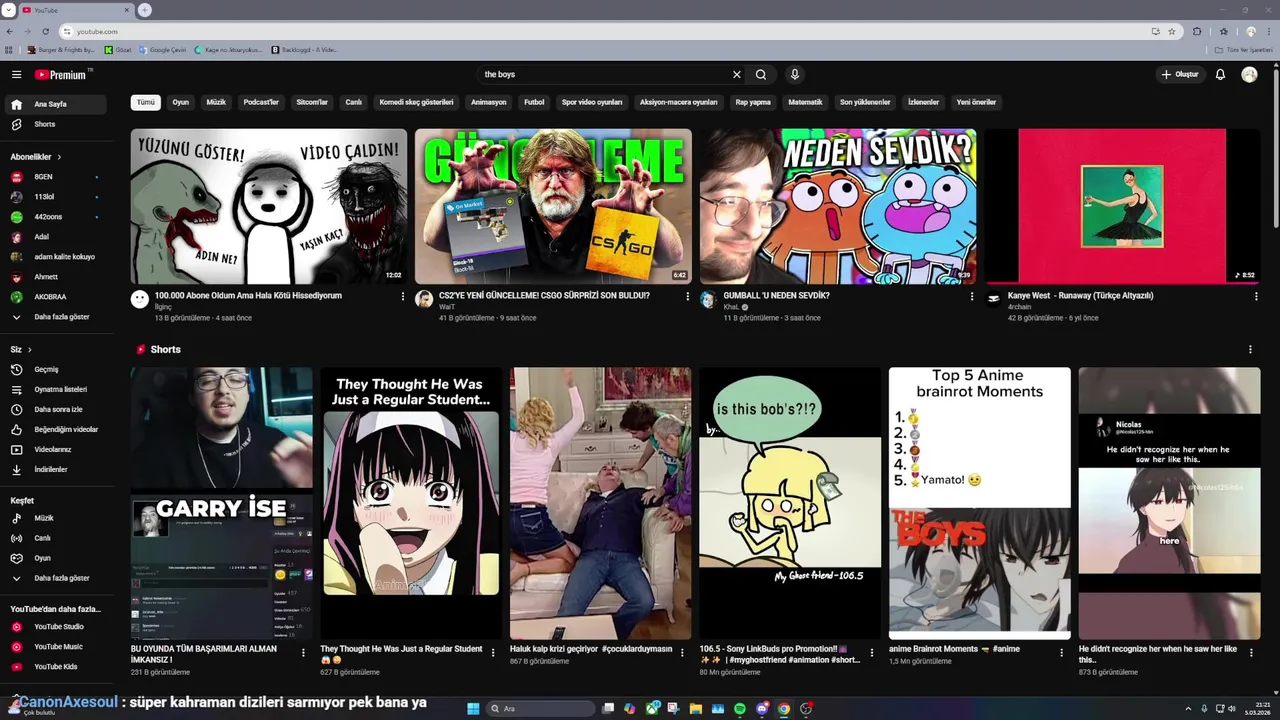Open Videolarınız in the sidebar
Image resolution: width=1280 pixels, height=720 pixels.
click(57, 450)
